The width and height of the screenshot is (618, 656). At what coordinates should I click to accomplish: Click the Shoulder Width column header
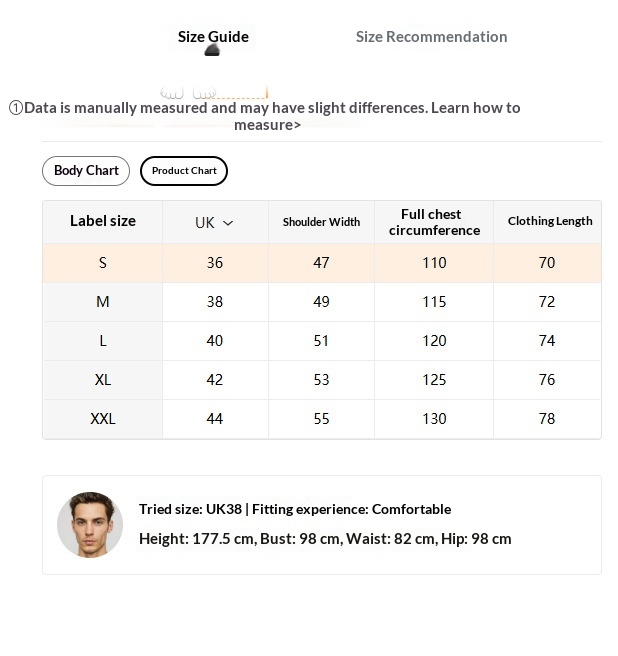tap(321, 222)
